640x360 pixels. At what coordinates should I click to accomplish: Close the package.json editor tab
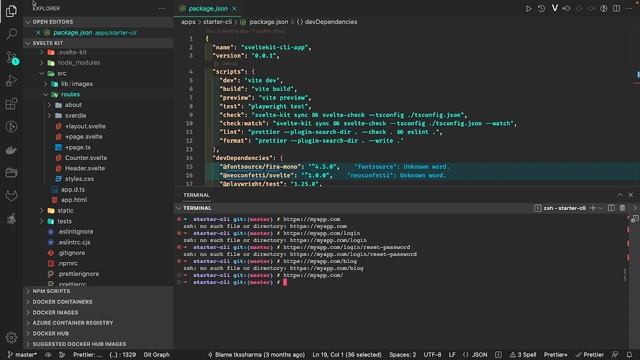(x=234, y=8)
